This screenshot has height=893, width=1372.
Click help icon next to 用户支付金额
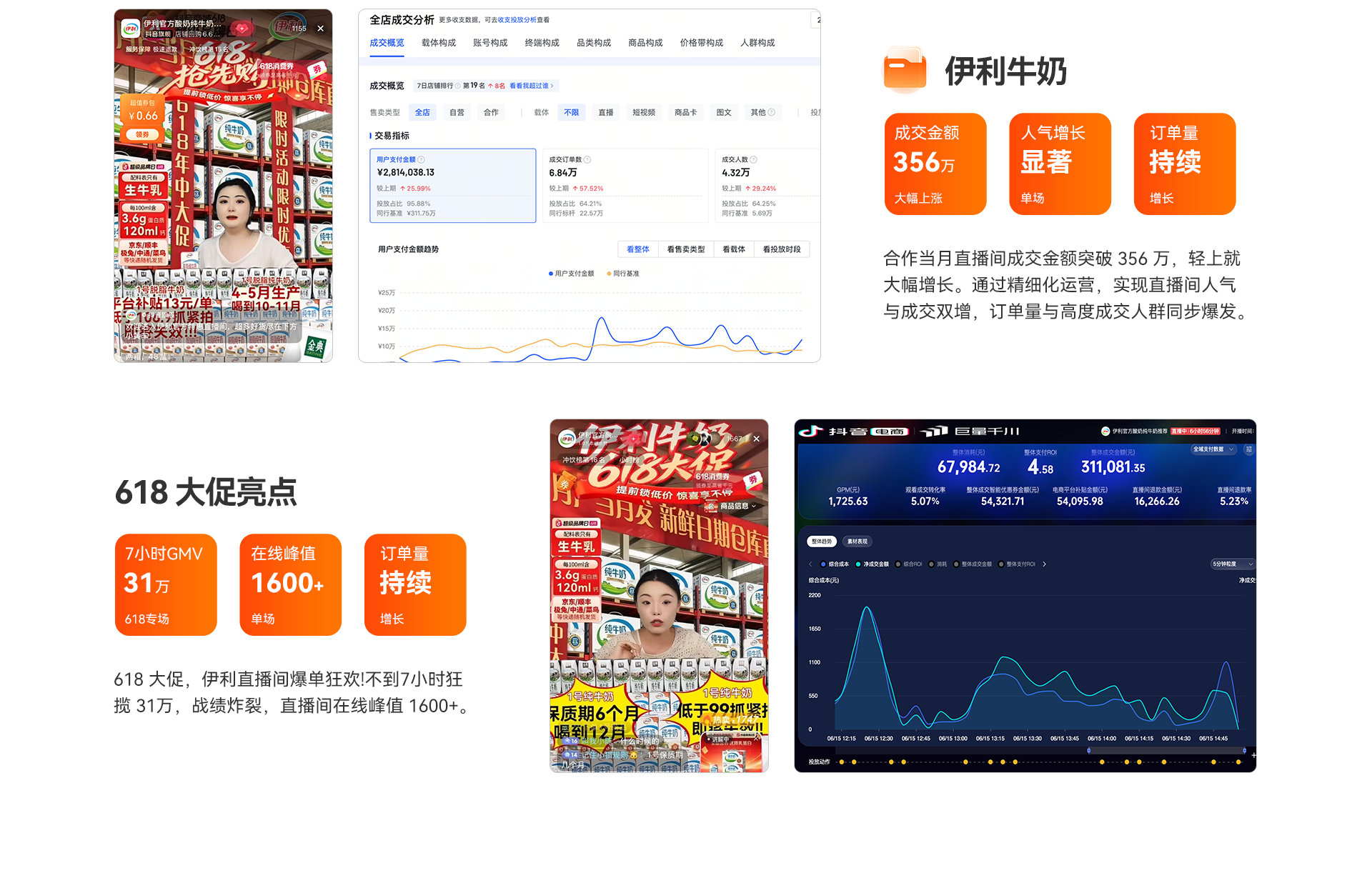(421, 159)
